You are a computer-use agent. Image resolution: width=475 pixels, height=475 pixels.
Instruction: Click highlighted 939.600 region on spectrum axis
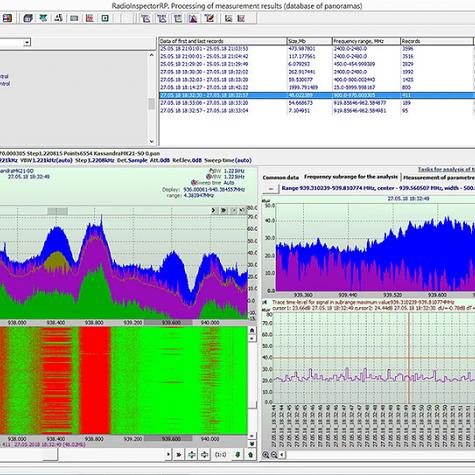pyautogui.click(x=168, y=323)
